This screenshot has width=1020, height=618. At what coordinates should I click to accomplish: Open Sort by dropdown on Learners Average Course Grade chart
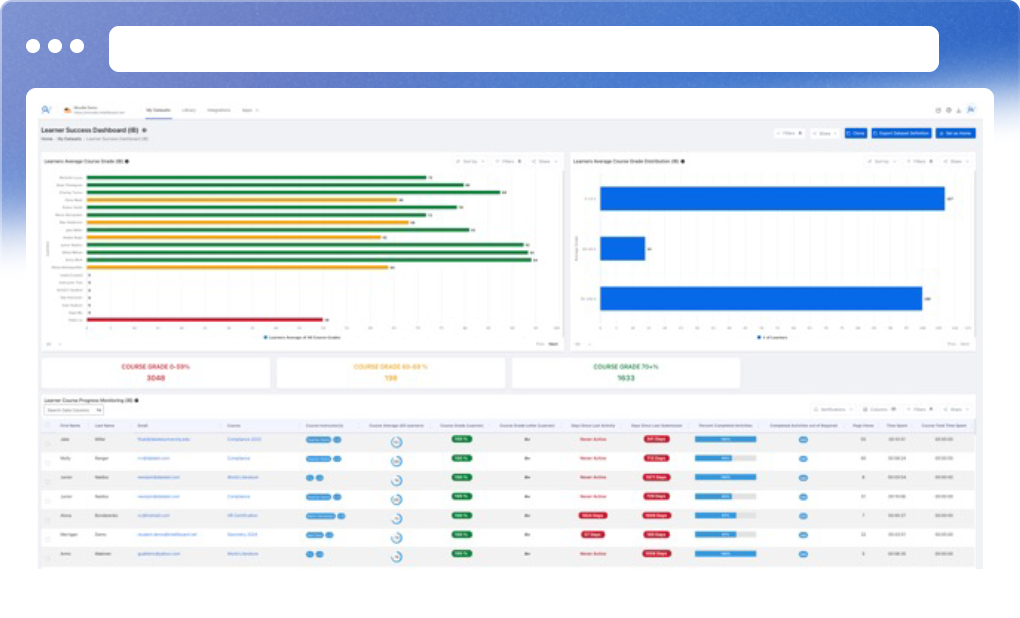coord(470,161)
